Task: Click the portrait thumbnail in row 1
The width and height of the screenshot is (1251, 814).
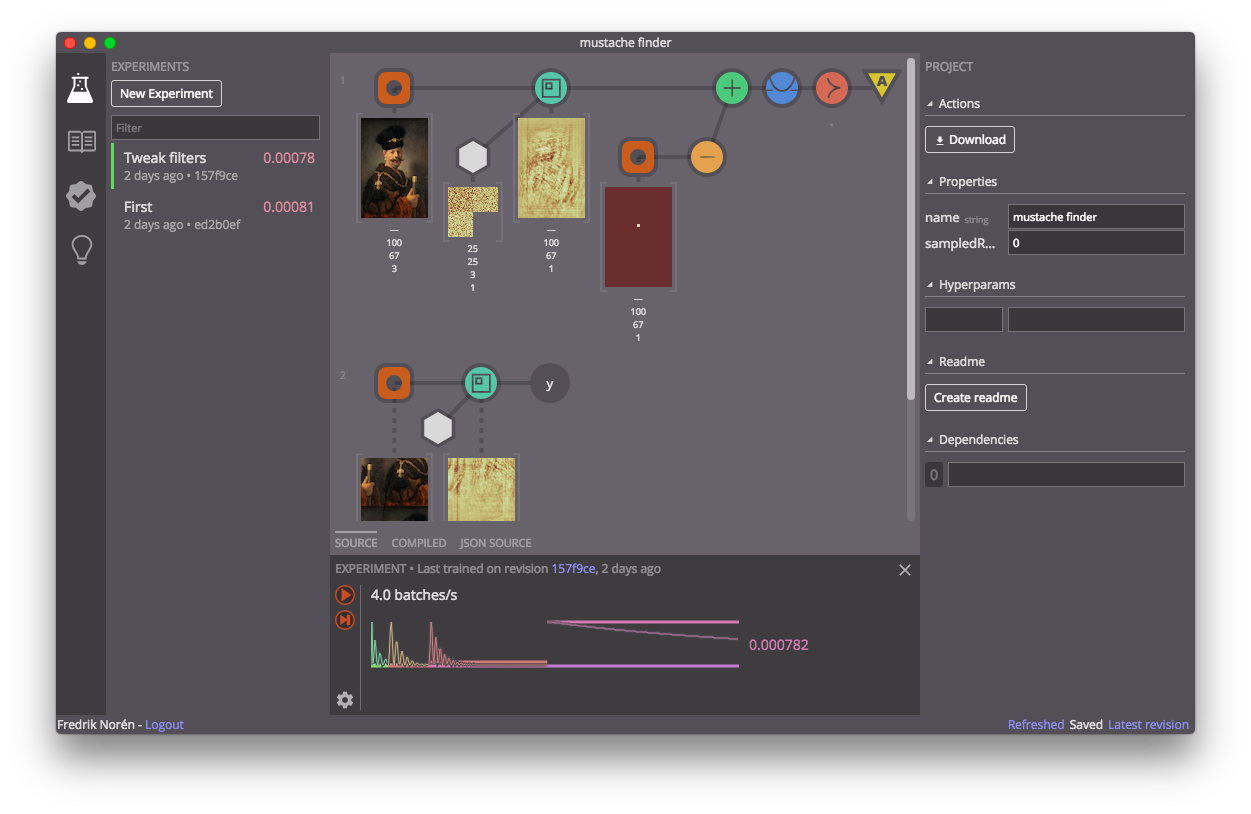Action: (394, 168)
